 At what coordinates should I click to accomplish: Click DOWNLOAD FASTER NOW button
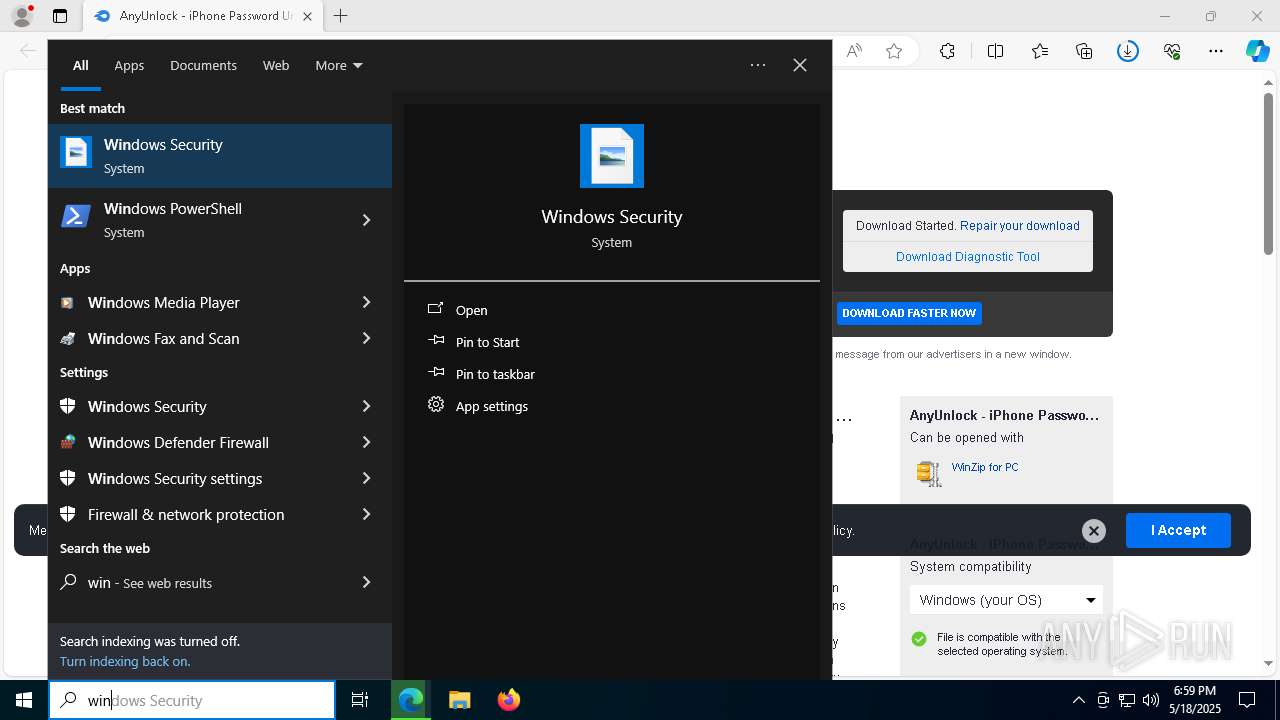click(x=909, y=313)
